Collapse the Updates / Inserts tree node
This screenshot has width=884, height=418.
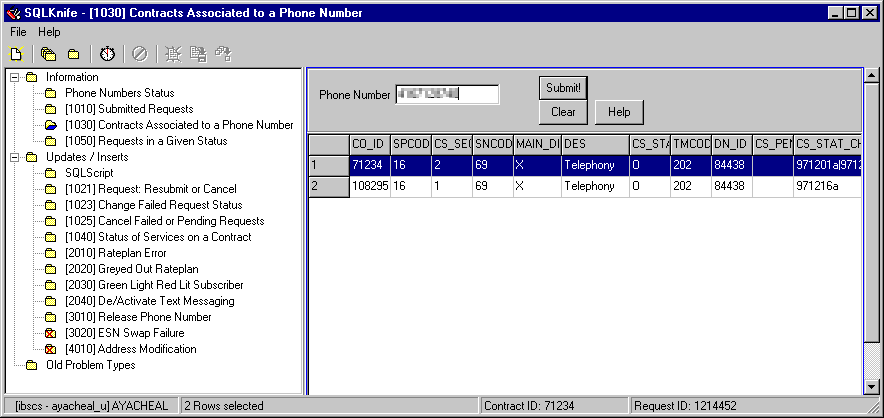[x=14, y=157]
